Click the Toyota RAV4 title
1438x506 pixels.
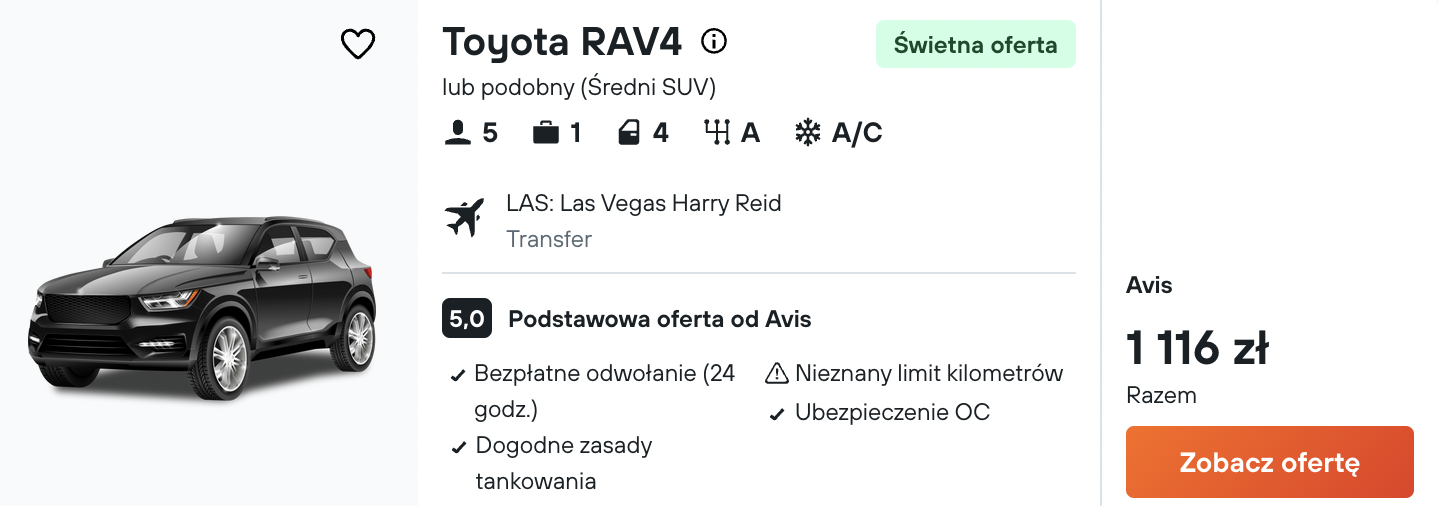point(563,42)
